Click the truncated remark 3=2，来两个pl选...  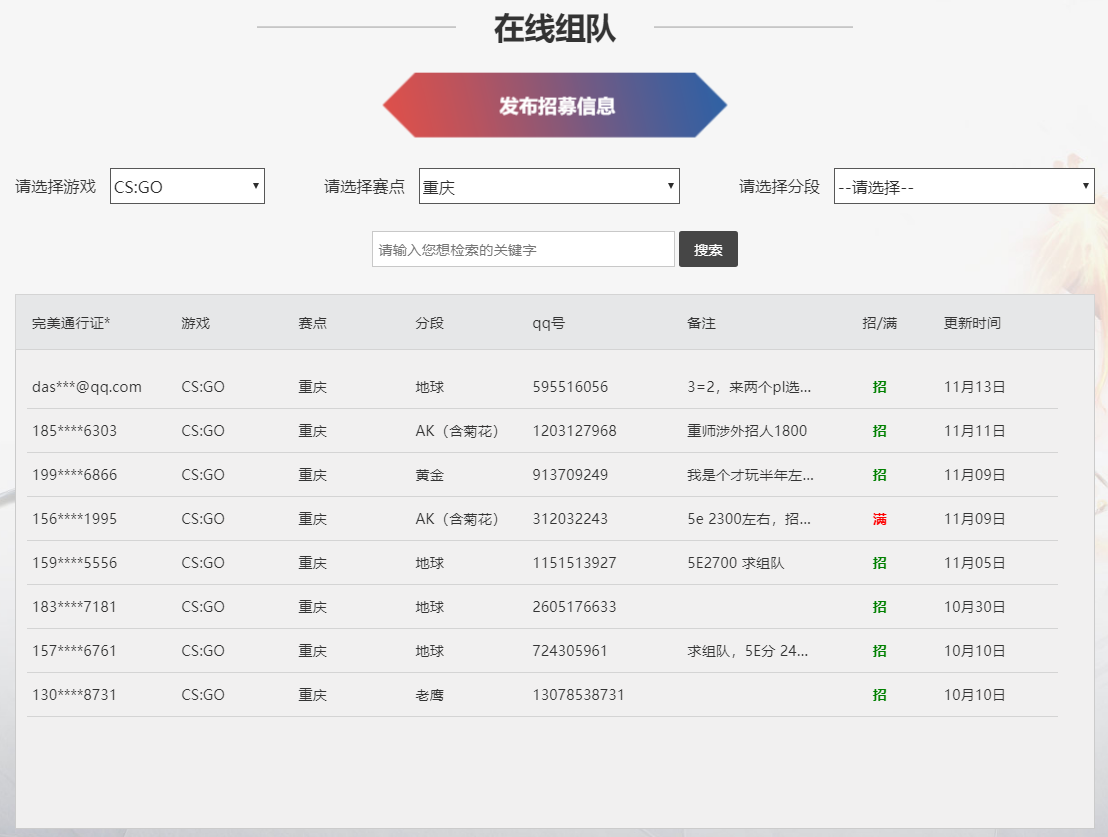[744, 386]
